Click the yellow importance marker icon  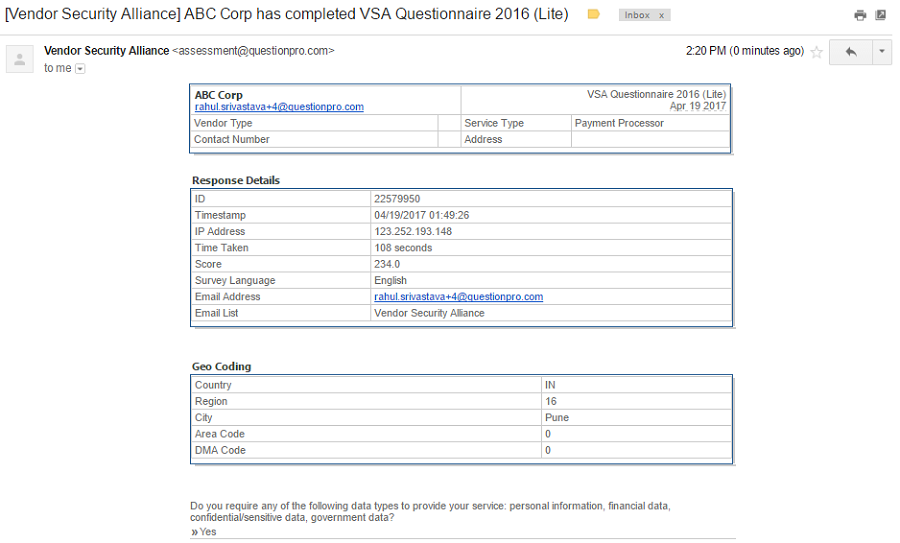click(593, 14)
